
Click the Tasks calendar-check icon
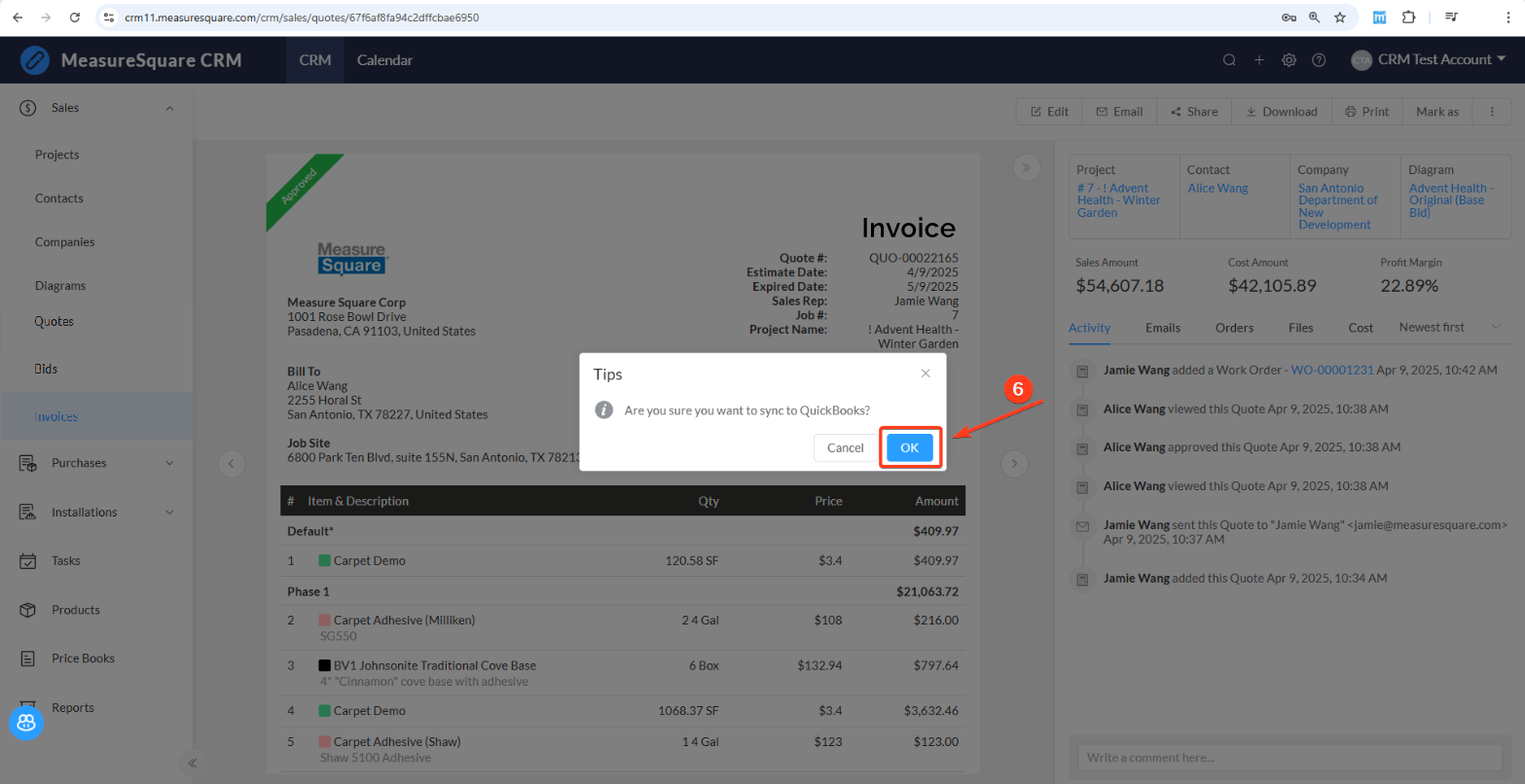28,560
